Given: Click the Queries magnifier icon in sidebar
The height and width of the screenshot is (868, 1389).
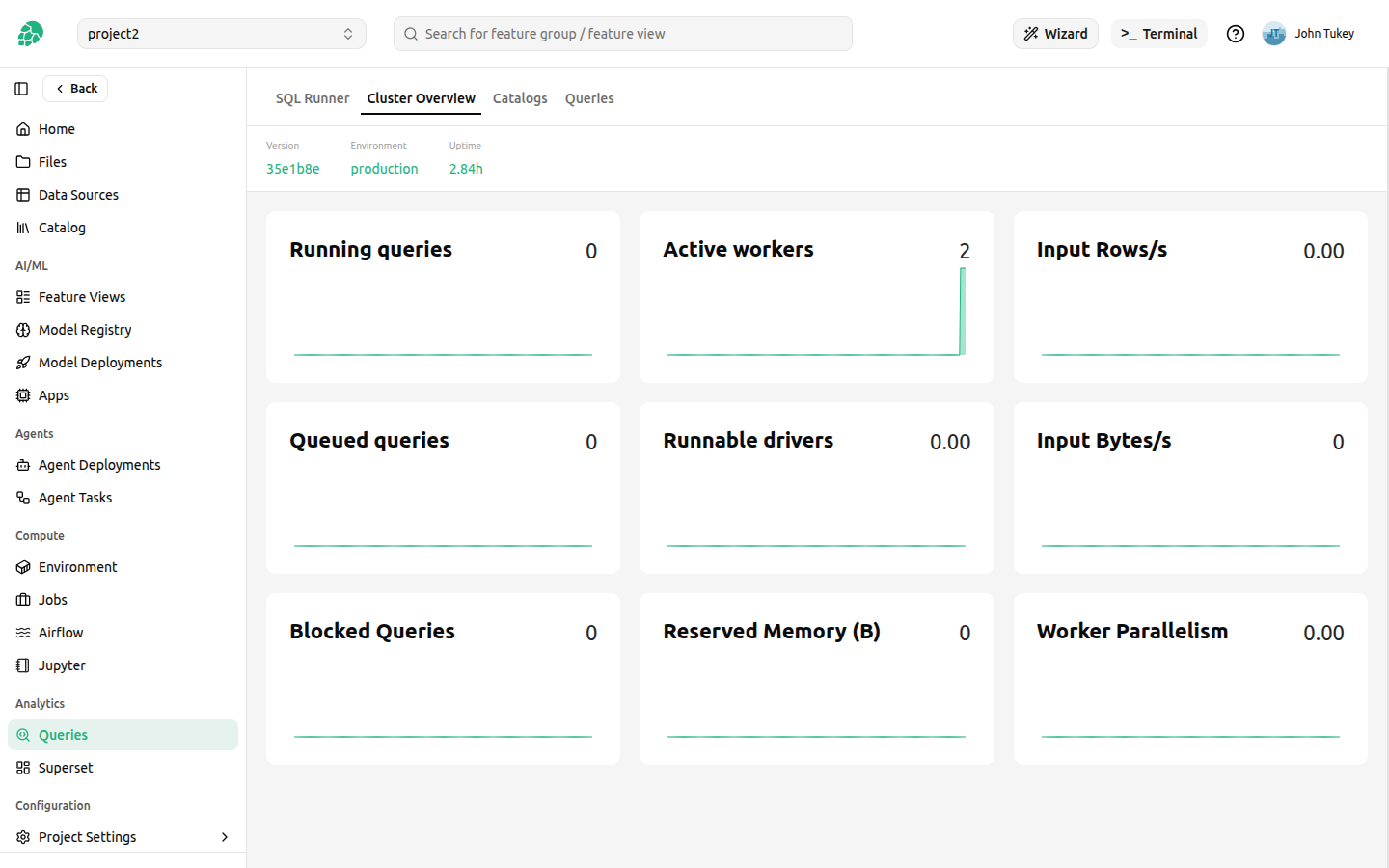Looking at the screenshot, I should (23, 735).
